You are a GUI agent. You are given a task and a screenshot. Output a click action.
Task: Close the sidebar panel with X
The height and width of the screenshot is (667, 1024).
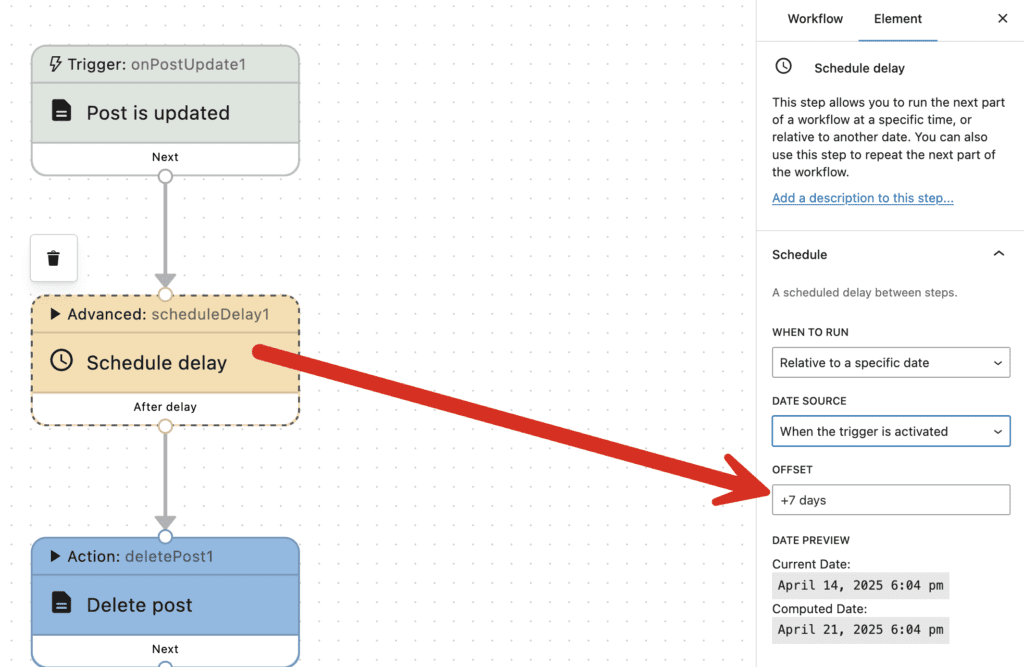1002,19
